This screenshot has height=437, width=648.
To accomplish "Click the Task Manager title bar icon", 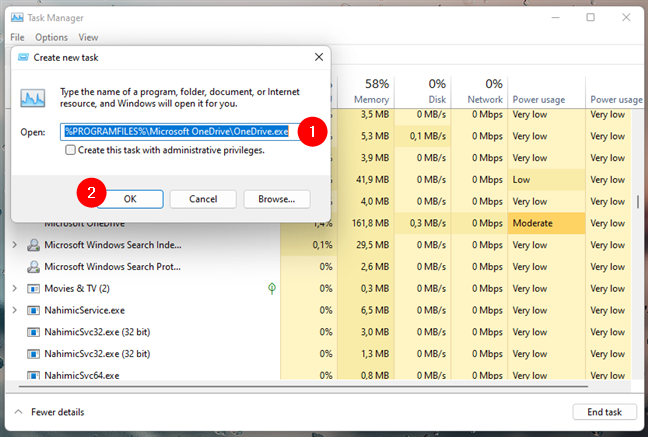I will [x=17, y=17].
